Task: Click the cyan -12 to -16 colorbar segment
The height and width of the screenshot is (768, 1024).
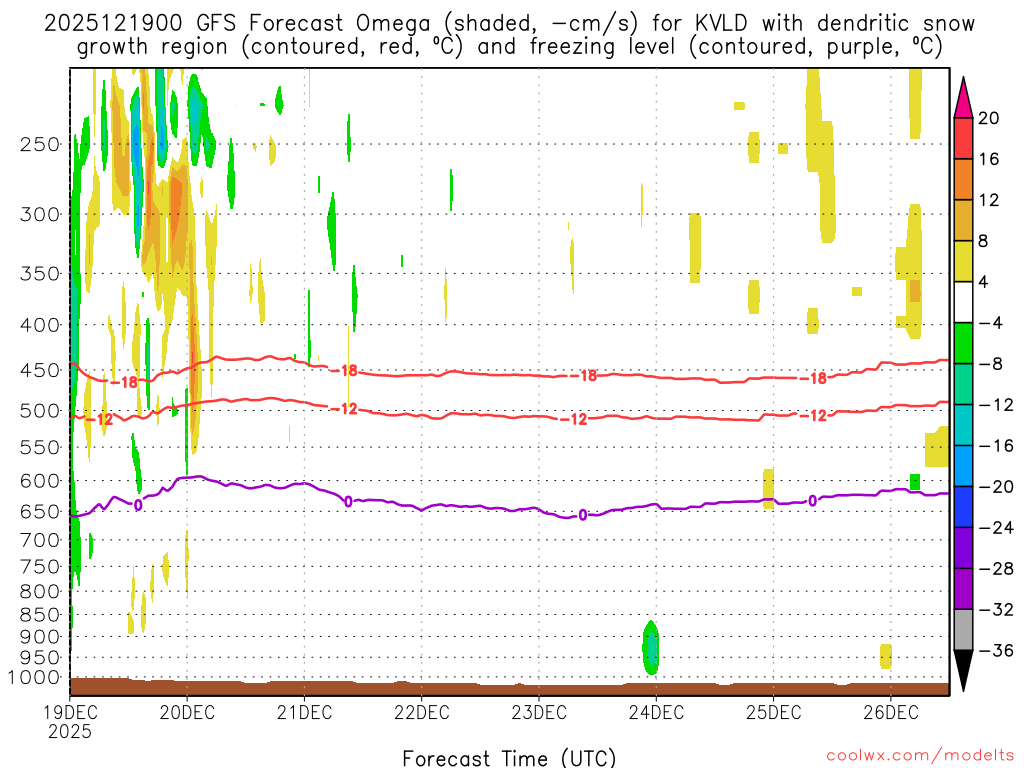Action: [x=963, y=425]
